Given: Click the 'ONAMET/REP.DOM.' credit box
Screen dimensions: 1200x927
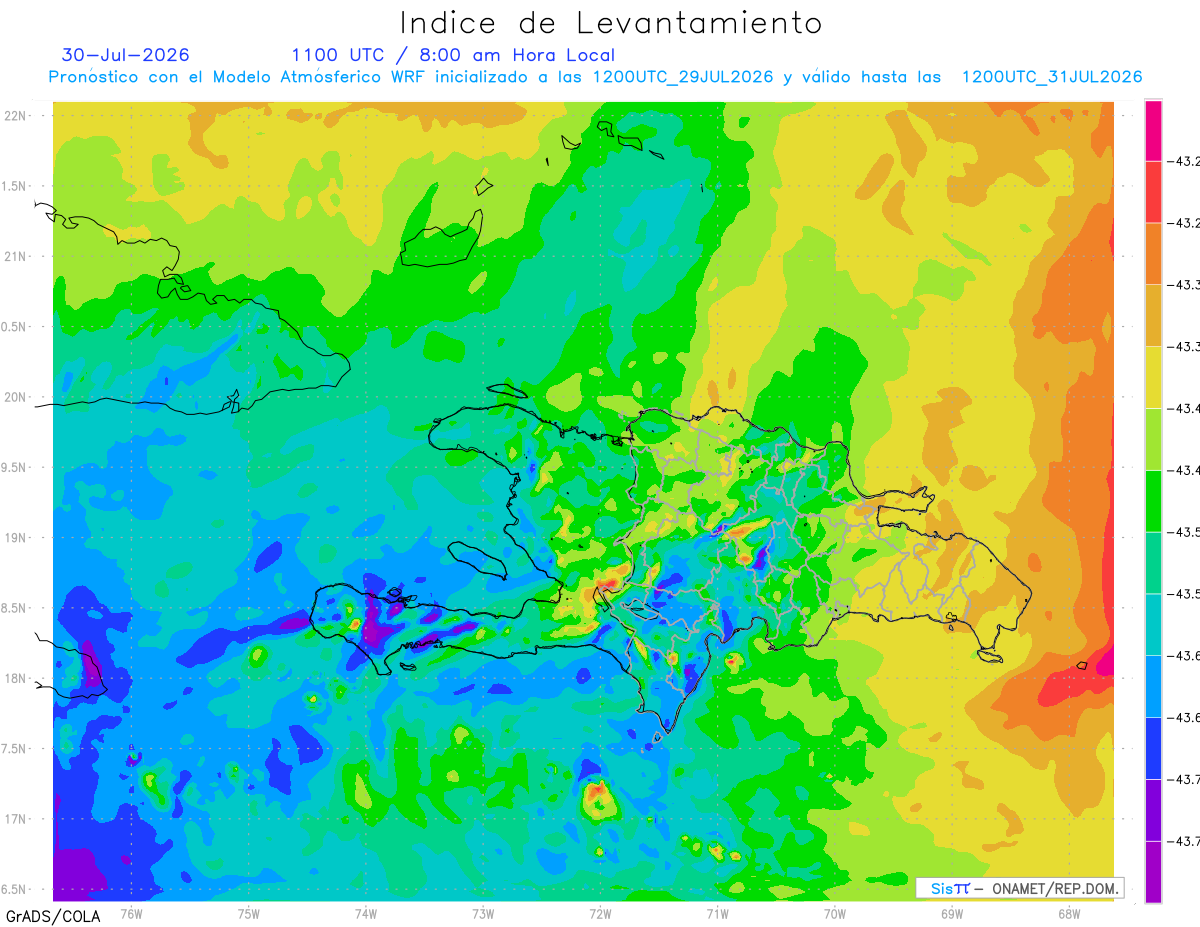Looking at the screenshot, I should 1020,888.
